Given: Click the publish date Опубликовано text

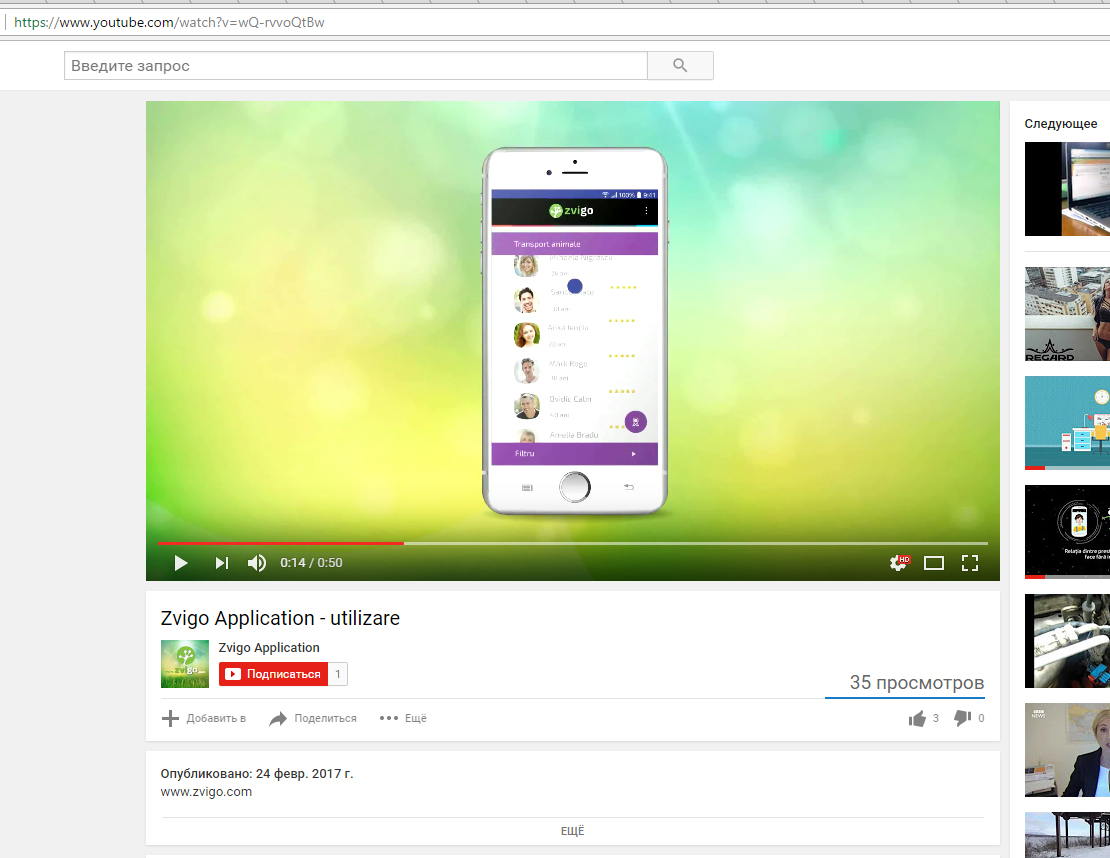Looking at the screenshot, I should coord(257,774).
